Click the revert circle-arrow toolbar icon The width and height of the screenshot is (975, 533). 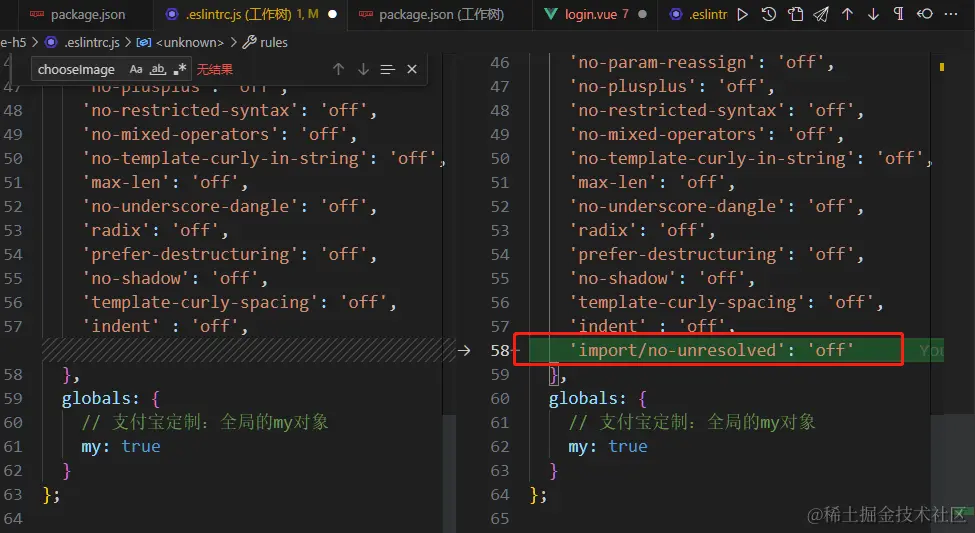coord(925,14)
